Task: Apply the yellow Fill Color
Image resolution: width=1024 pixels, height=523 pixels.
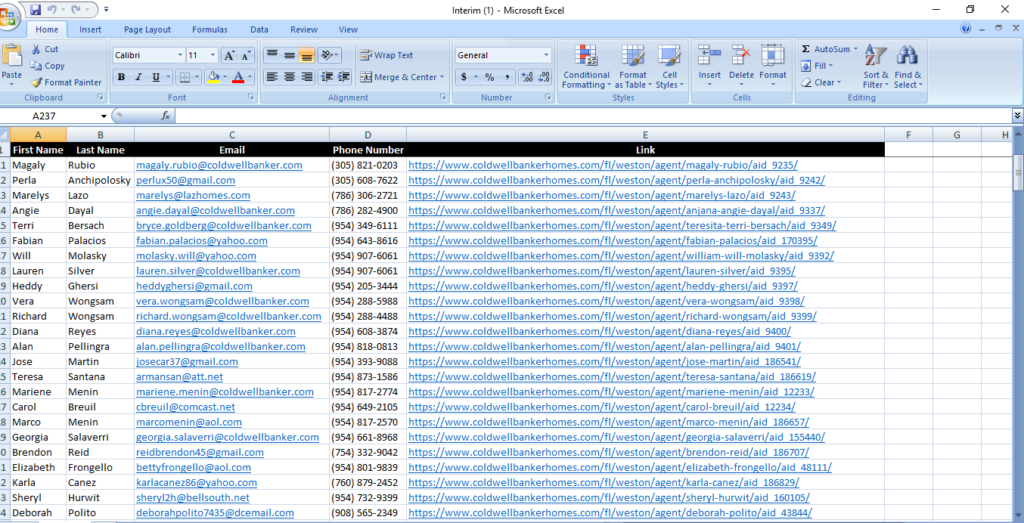Action: tap(213, 77)
